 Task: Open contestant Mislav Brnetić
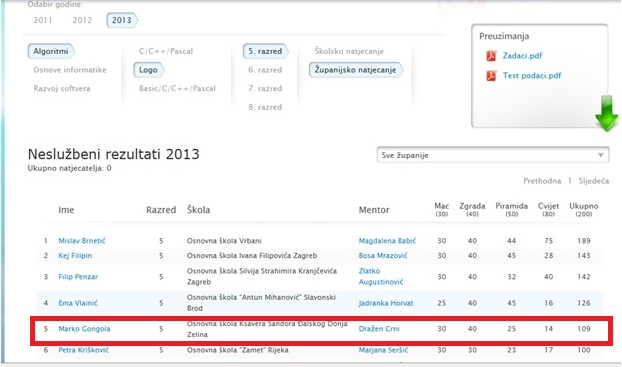(x=82, y=241)
